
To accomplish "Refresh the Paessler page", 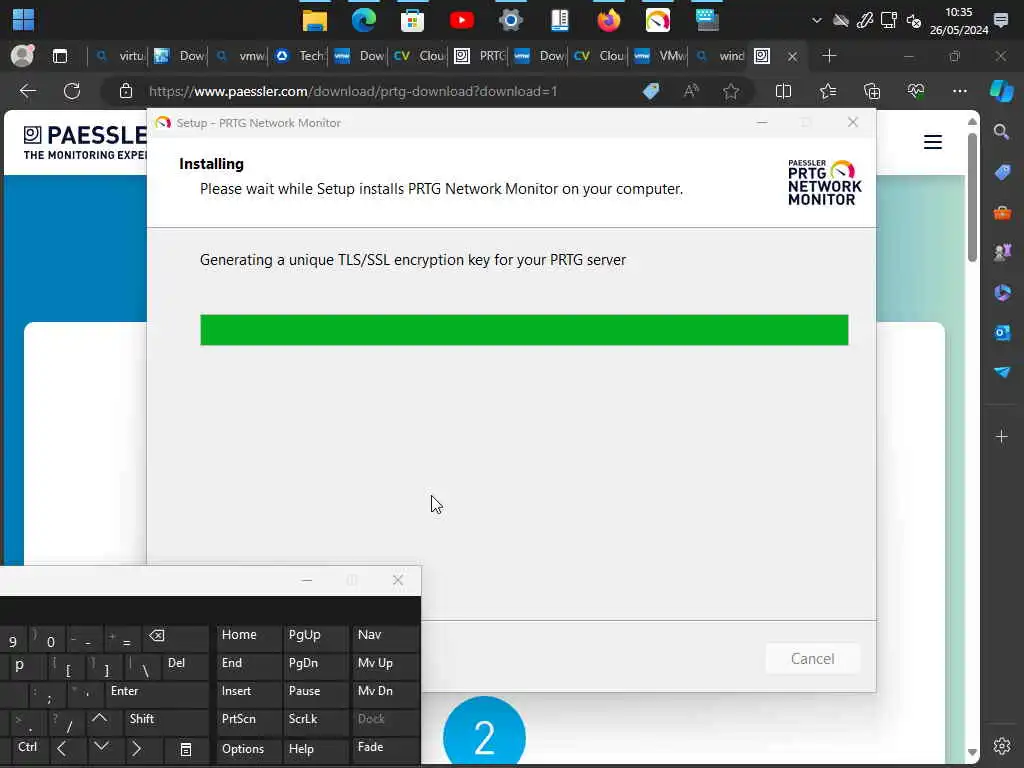I will pyautogui.click(x=72, y=91).
